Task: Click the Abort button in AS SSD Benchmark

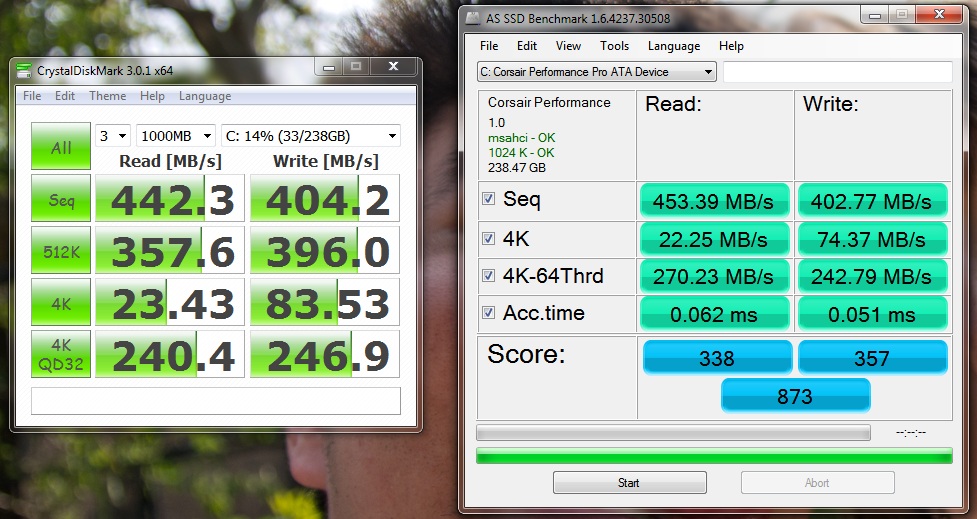Action: click(817, 482)
